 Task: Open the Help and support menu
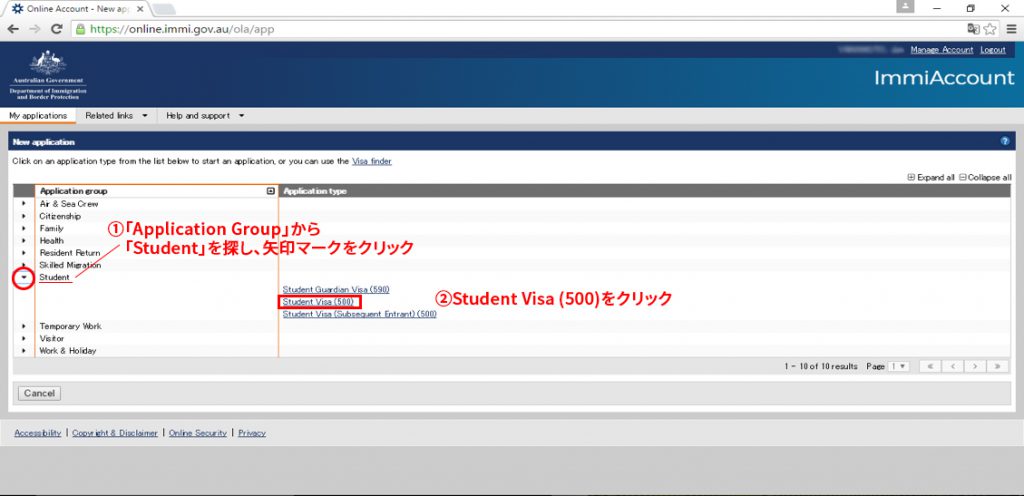click(x=205, y=116)
